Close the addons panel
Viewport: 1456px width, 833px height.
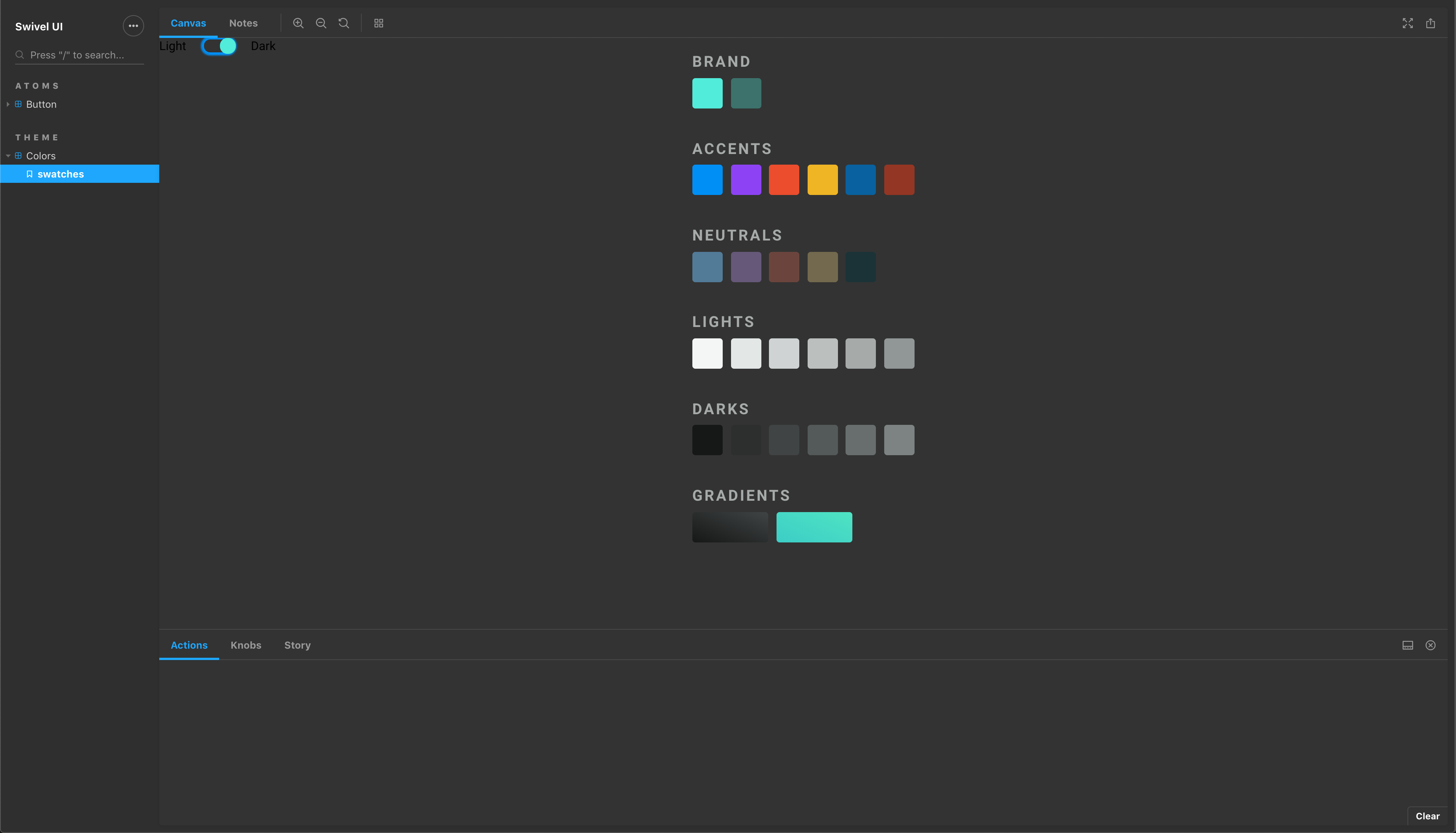1431,645
